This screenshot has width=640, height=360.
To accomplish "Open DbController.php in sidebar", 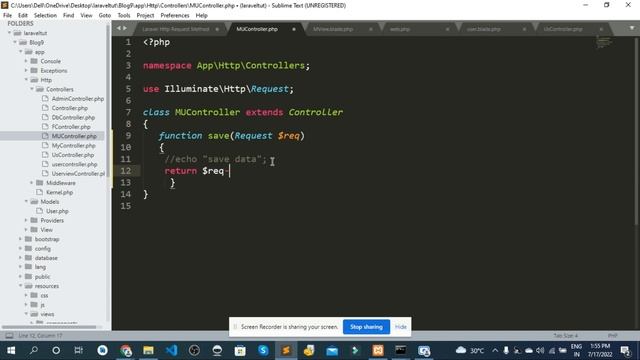I will pyautogui.click(x=73, y=117).
